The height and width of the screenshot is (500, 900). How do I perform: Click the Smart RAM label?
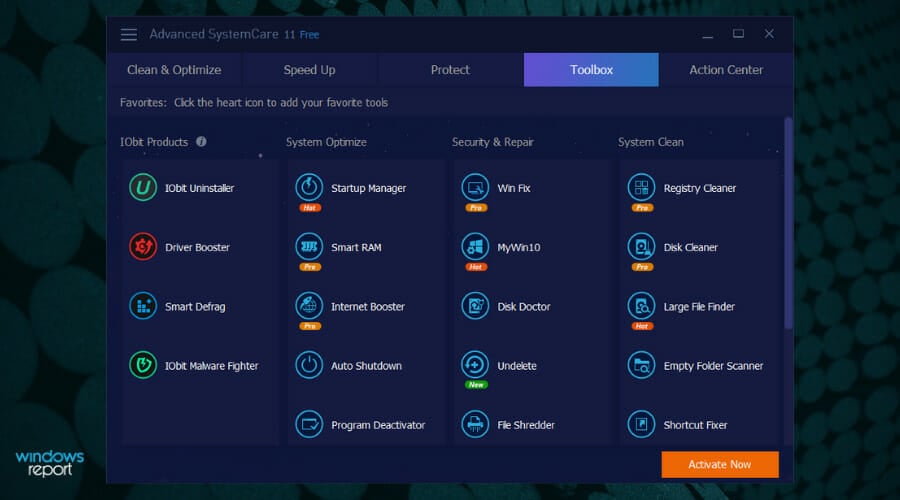(356, 247)
